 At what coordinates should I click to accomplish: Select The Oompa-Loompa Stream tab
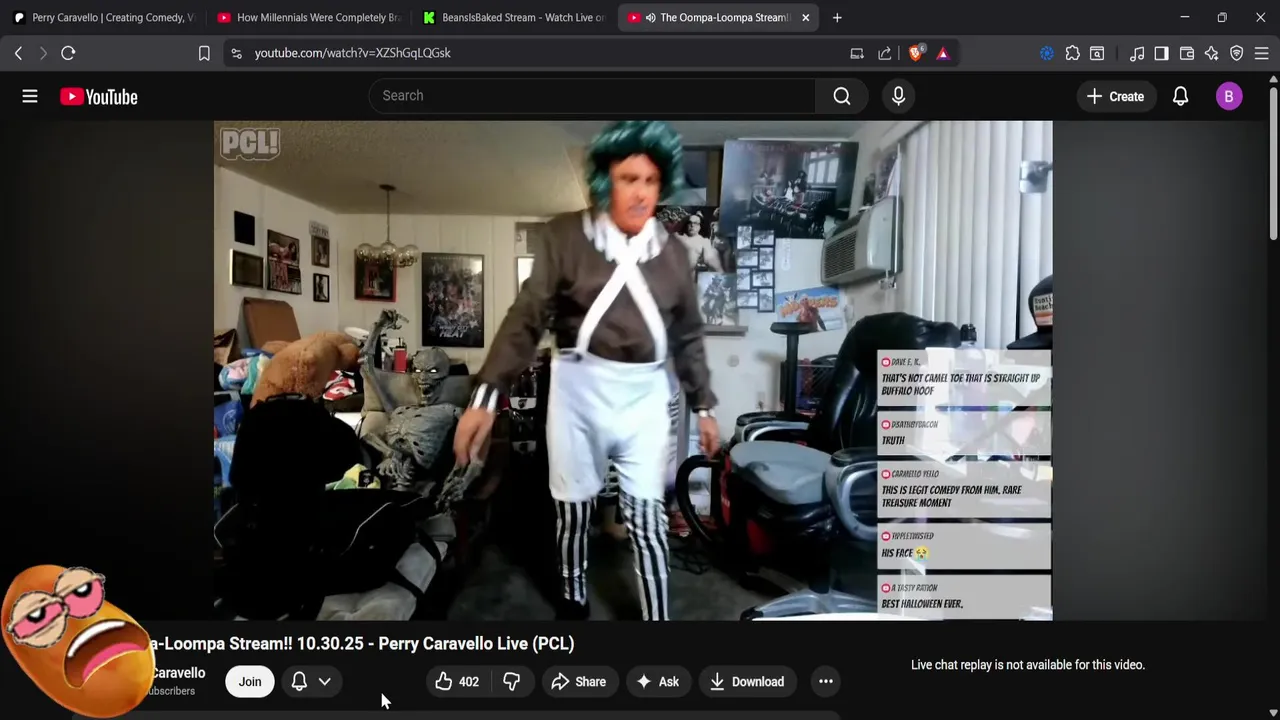[x=716, y=17]
